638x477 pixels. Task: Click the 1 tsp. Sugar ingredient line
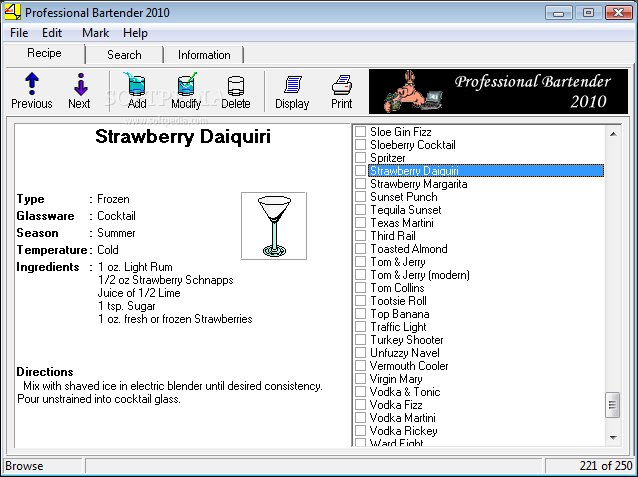coord(127,306)
